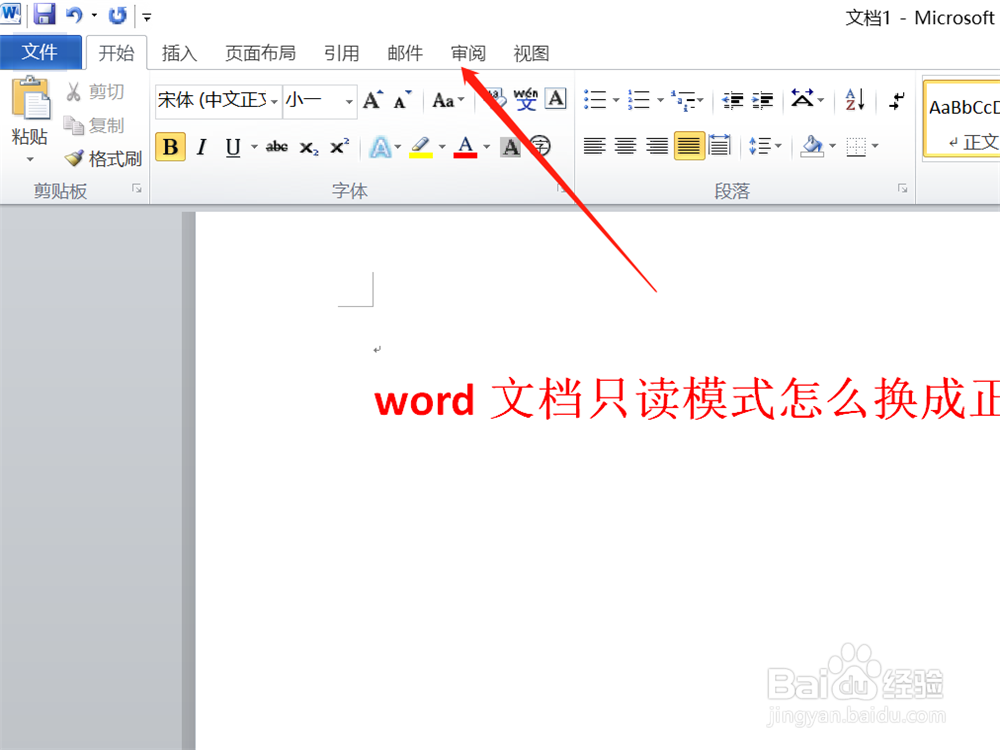This screenshot has height=750, width=1000.
Task: Apply distributed alignment
Action: tap(719, 146)
